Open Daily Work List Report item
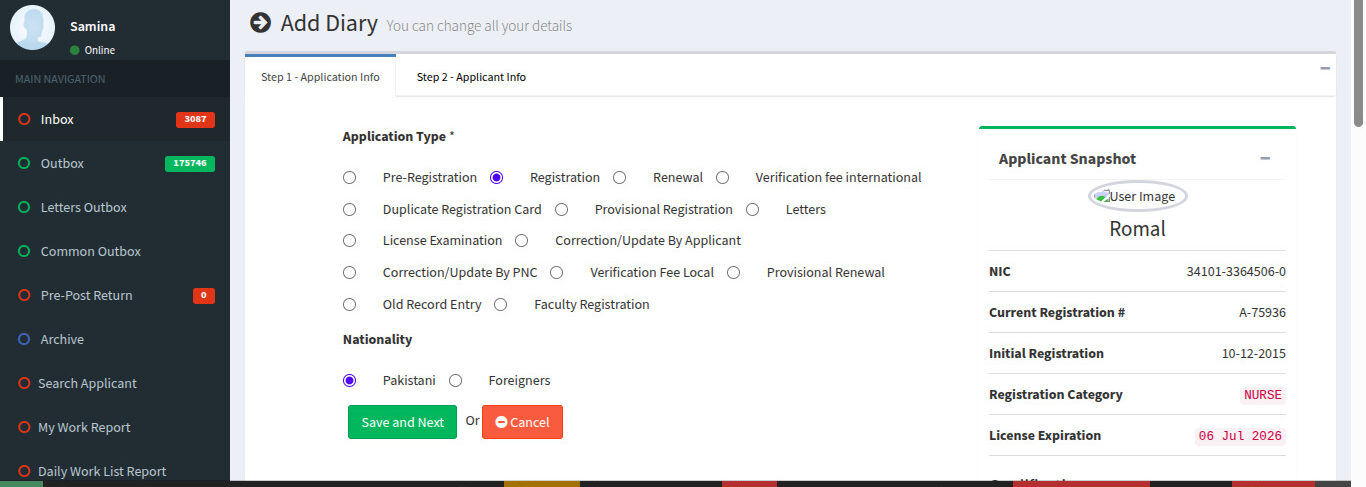 coord(115,470)
